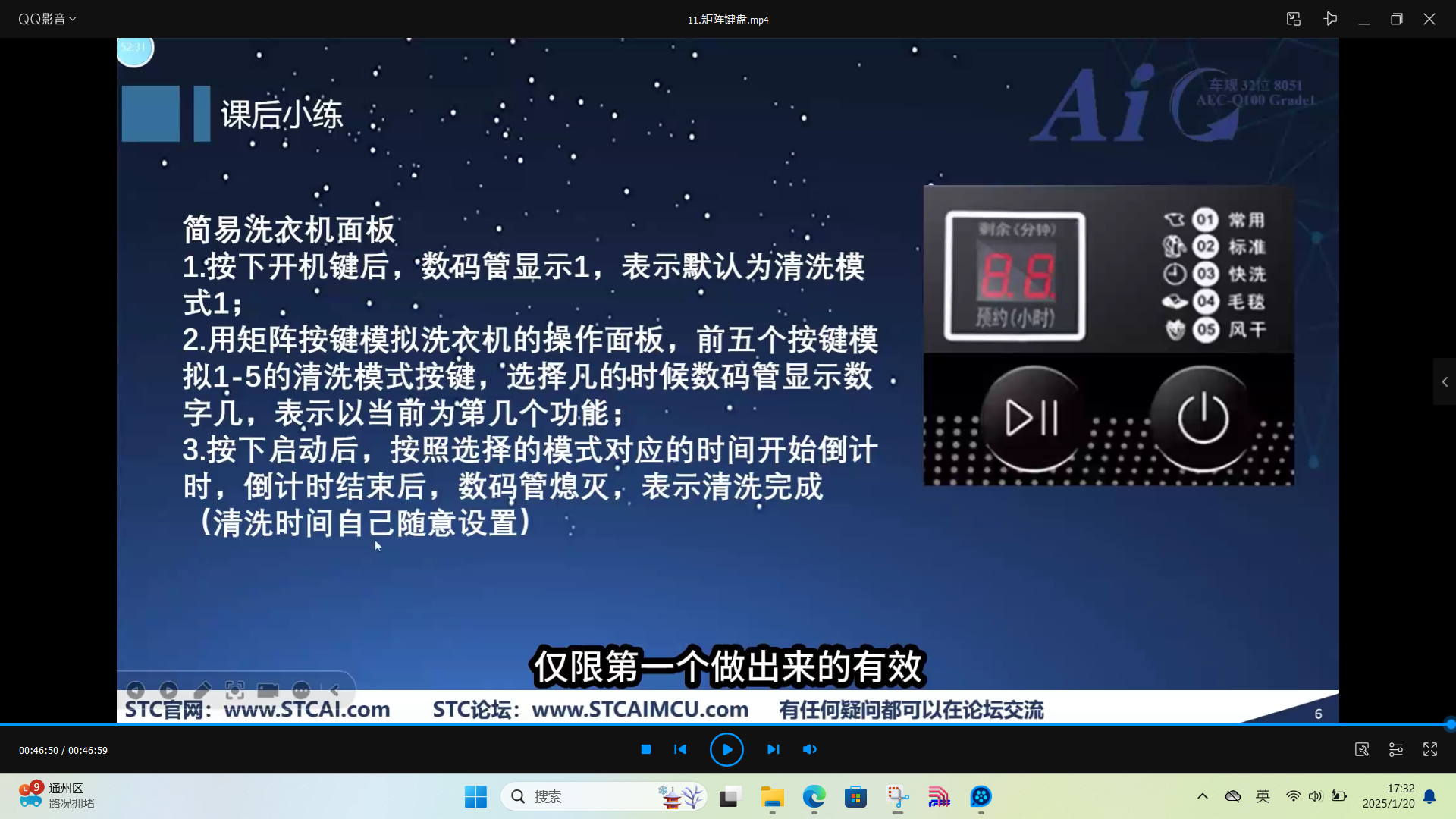This screenshot has width=1456, height=819.
Task: Click the elapsed time display 00:46:50
Action: (39, 750)
